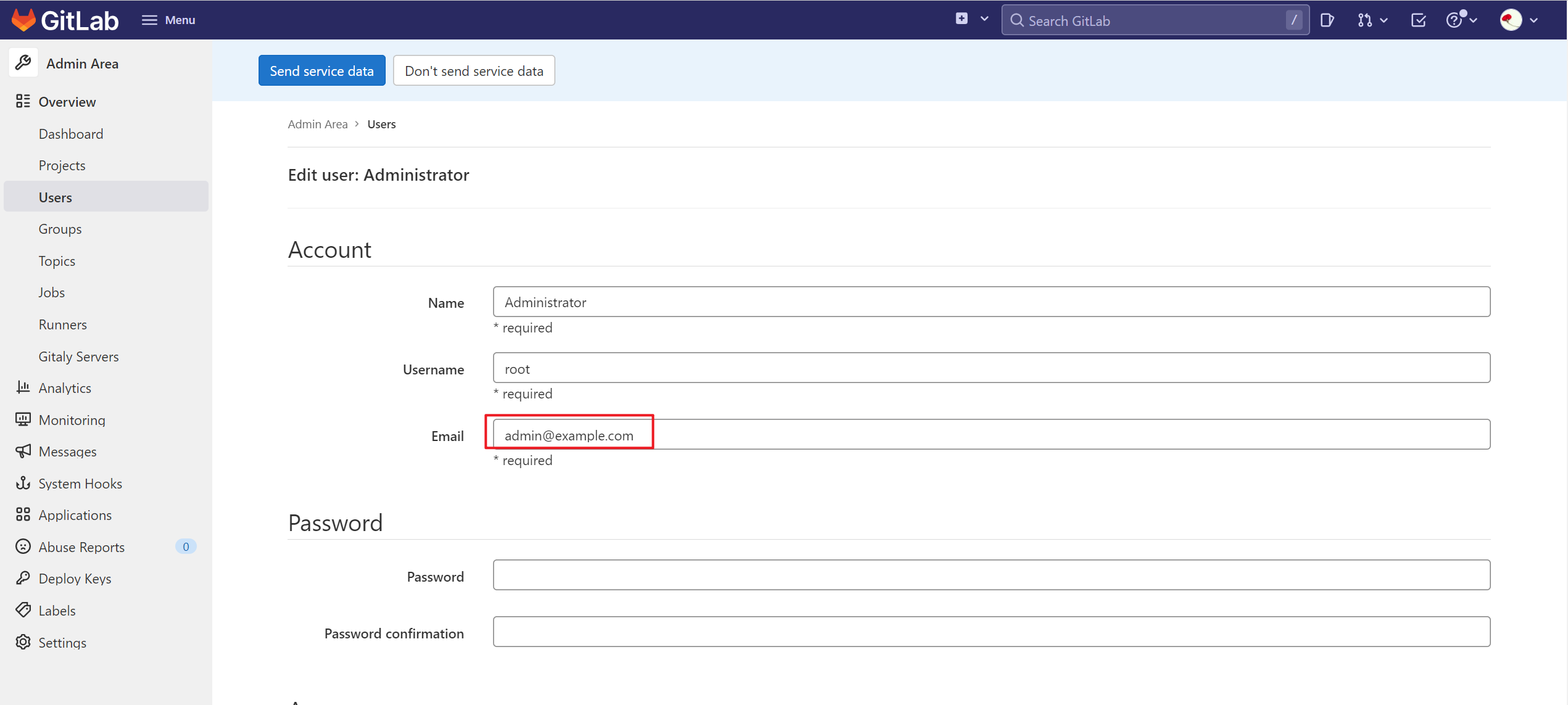Click the Labels tag icon
Screen dimensions: 1568x705
pos(23,610)
